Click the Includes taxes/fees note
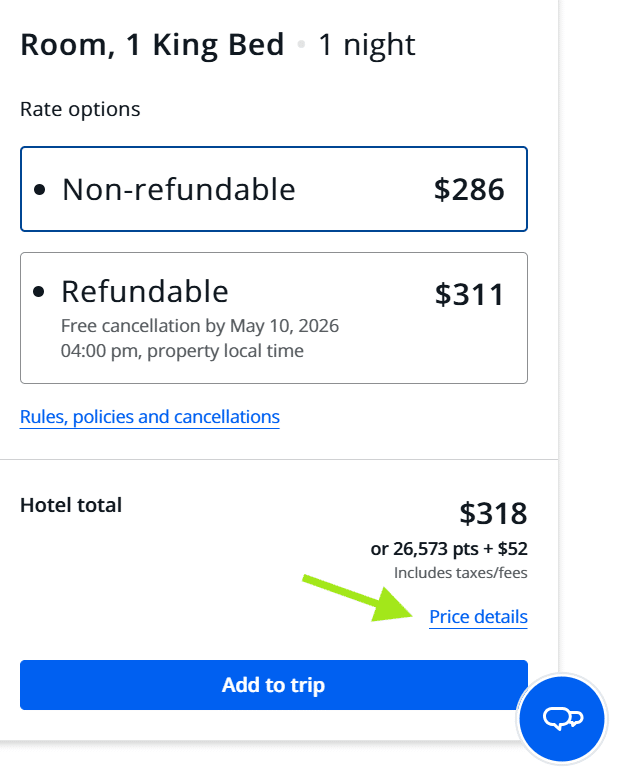 pos(461,573)
